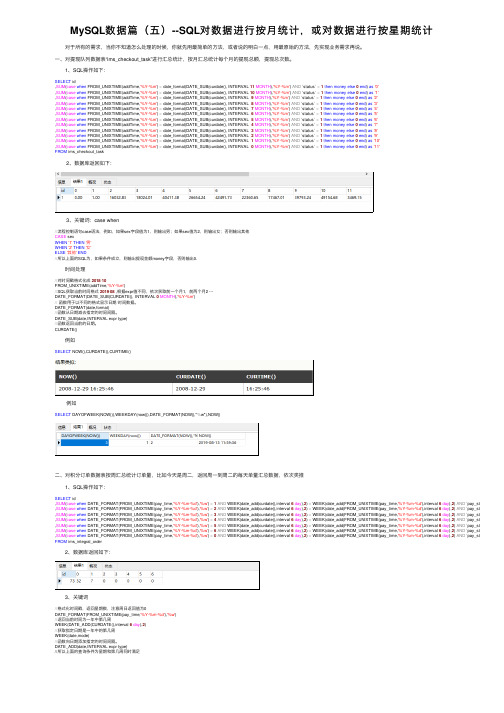The width and height of the screenshot is (504, 713).
Task: Click the CURTIME() column header
Action: tap(278, 377)
